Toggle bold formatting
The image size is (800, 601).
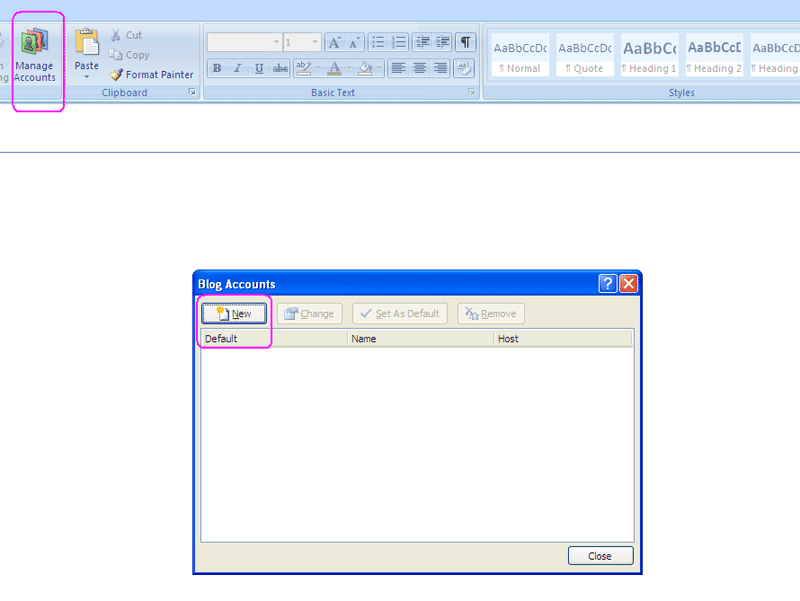pyautogui.click(x=217, y=68)
